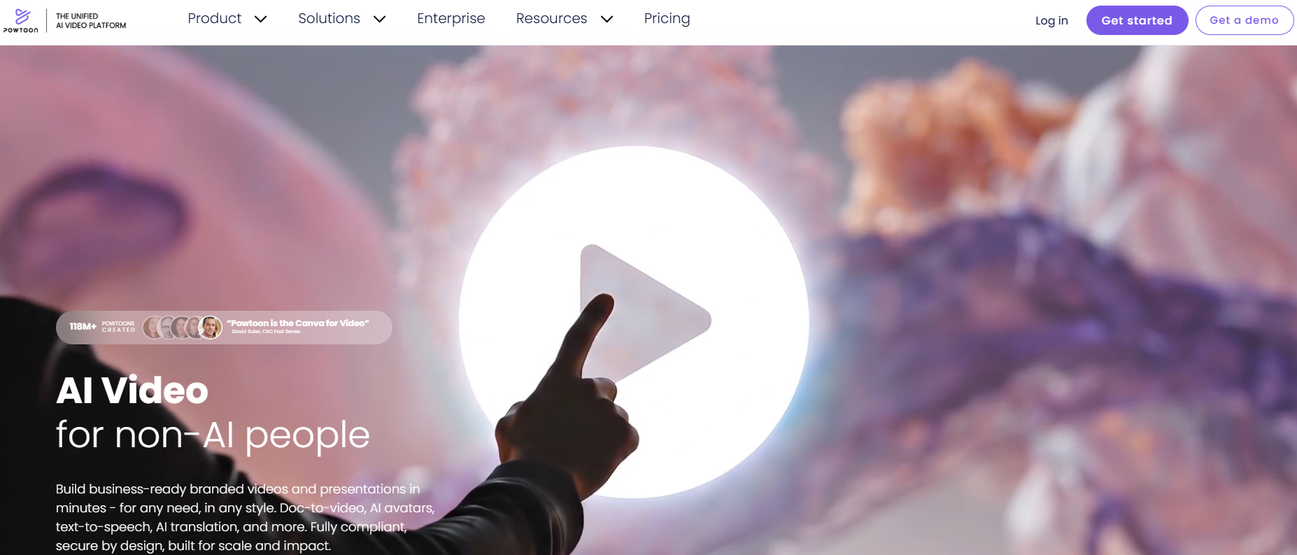Image resolution: width=1297 pixels, height=555 pixels.
Task: Click the Get a demo button
Action: [1244, 20]
